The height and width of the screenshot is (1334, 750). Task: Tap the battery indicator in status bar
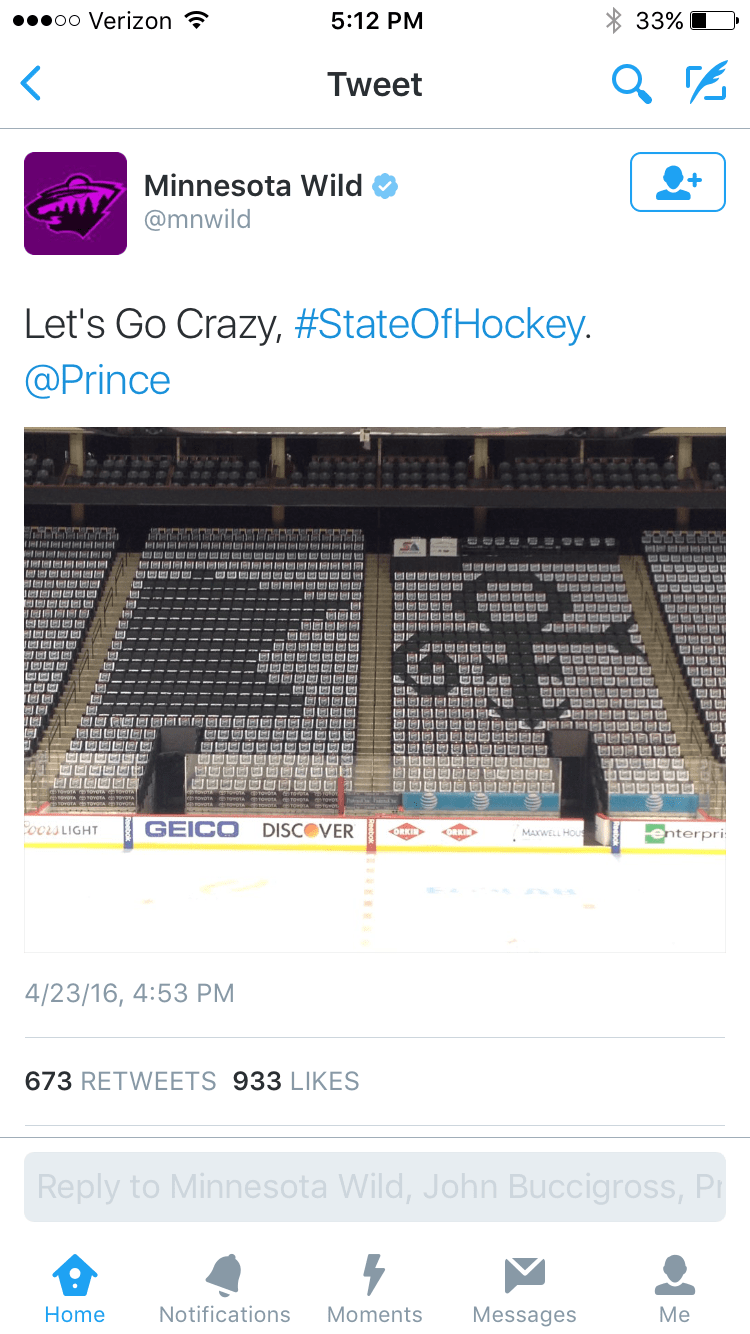[x=713, y=21]
